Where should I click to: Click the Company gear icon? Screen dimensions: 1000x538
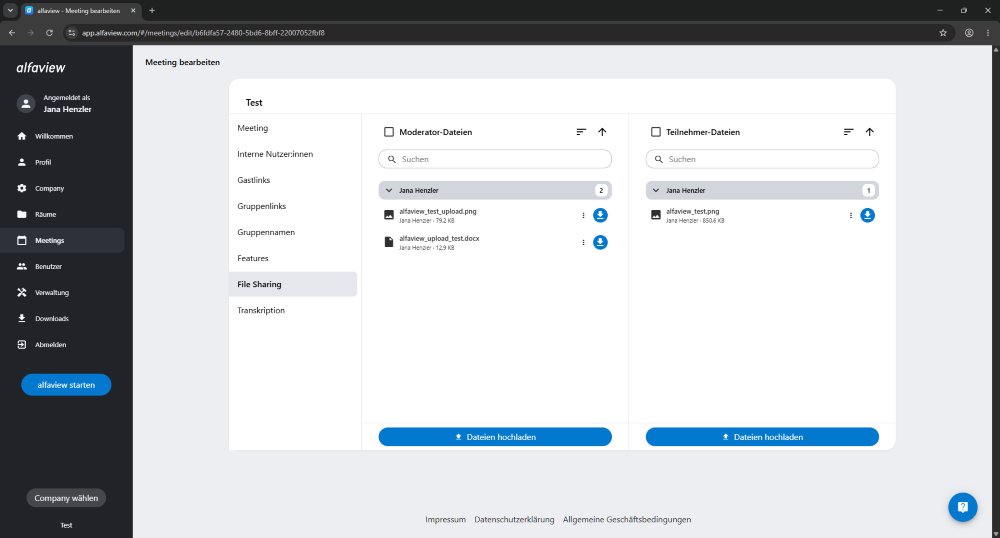tap(22, 188)
